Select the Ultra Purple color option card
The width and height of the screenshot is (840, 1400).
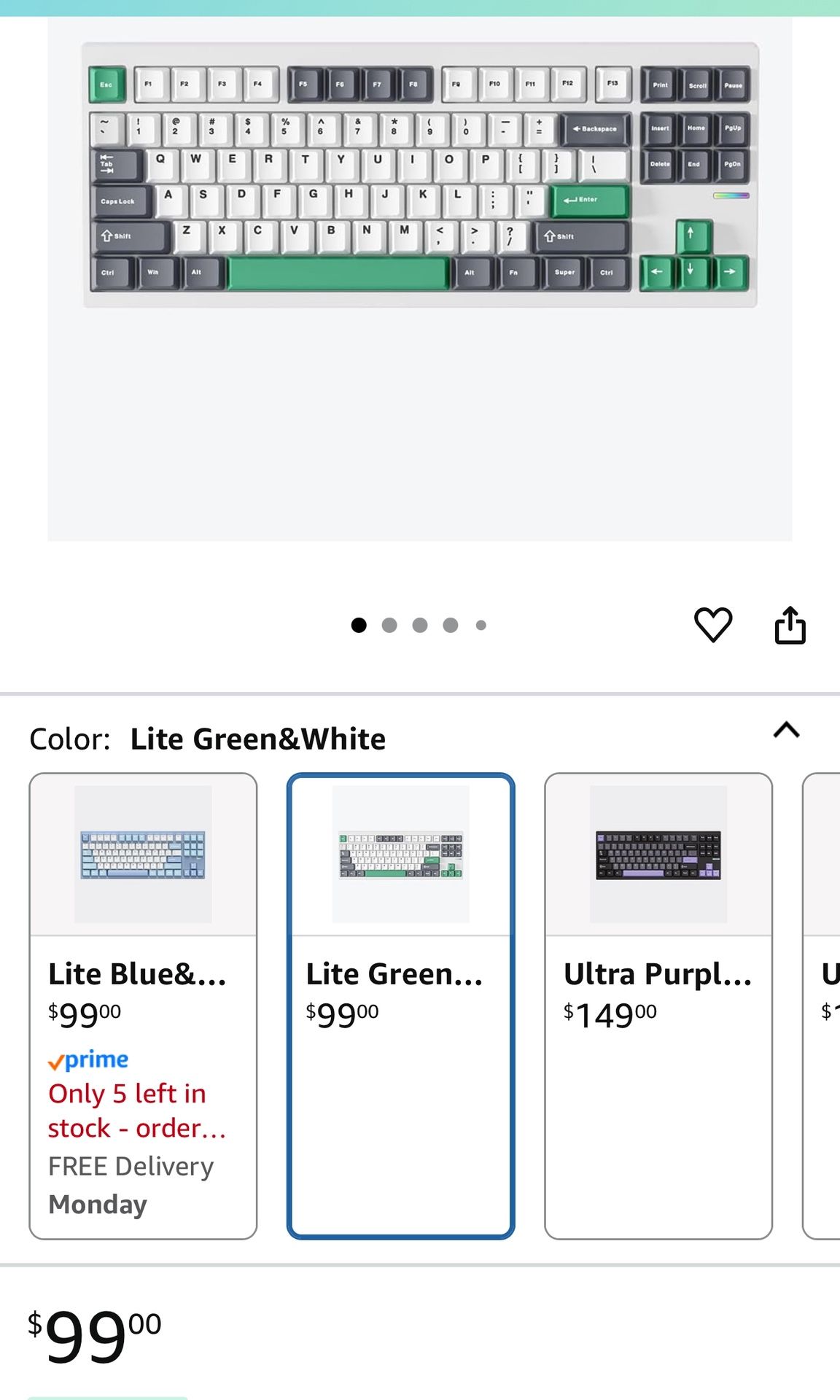(x=658, y=1006)
